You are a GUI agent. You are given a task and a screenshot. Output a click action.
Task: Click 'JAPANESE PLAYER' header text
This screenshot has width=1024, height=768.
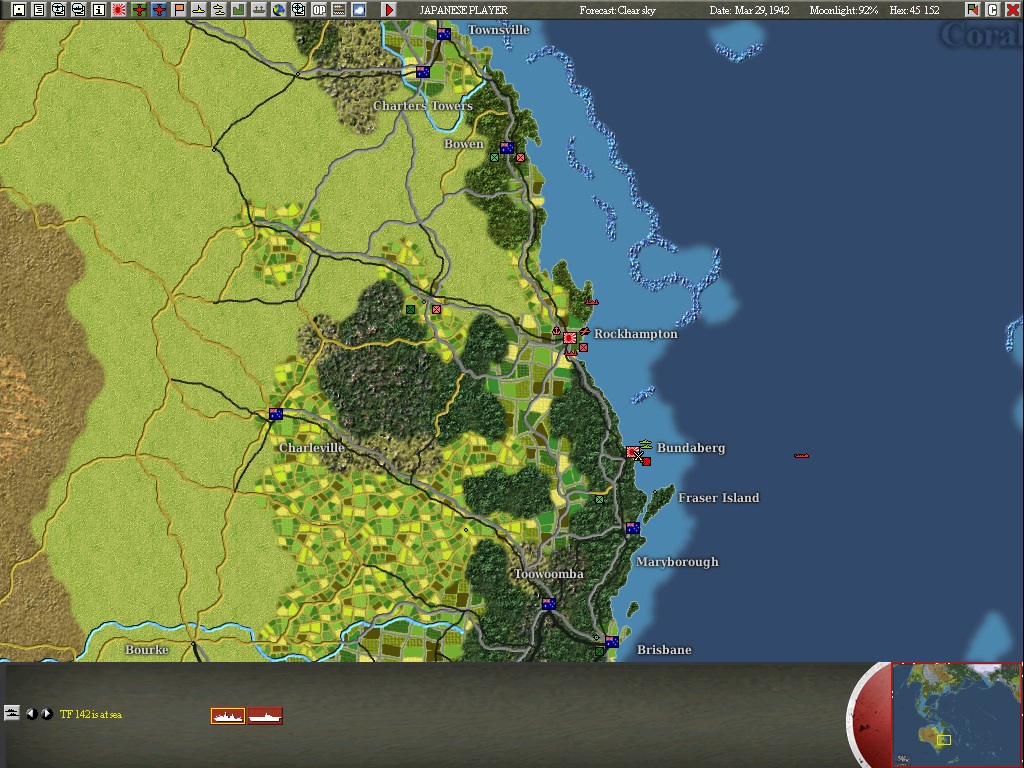point(464,10)
